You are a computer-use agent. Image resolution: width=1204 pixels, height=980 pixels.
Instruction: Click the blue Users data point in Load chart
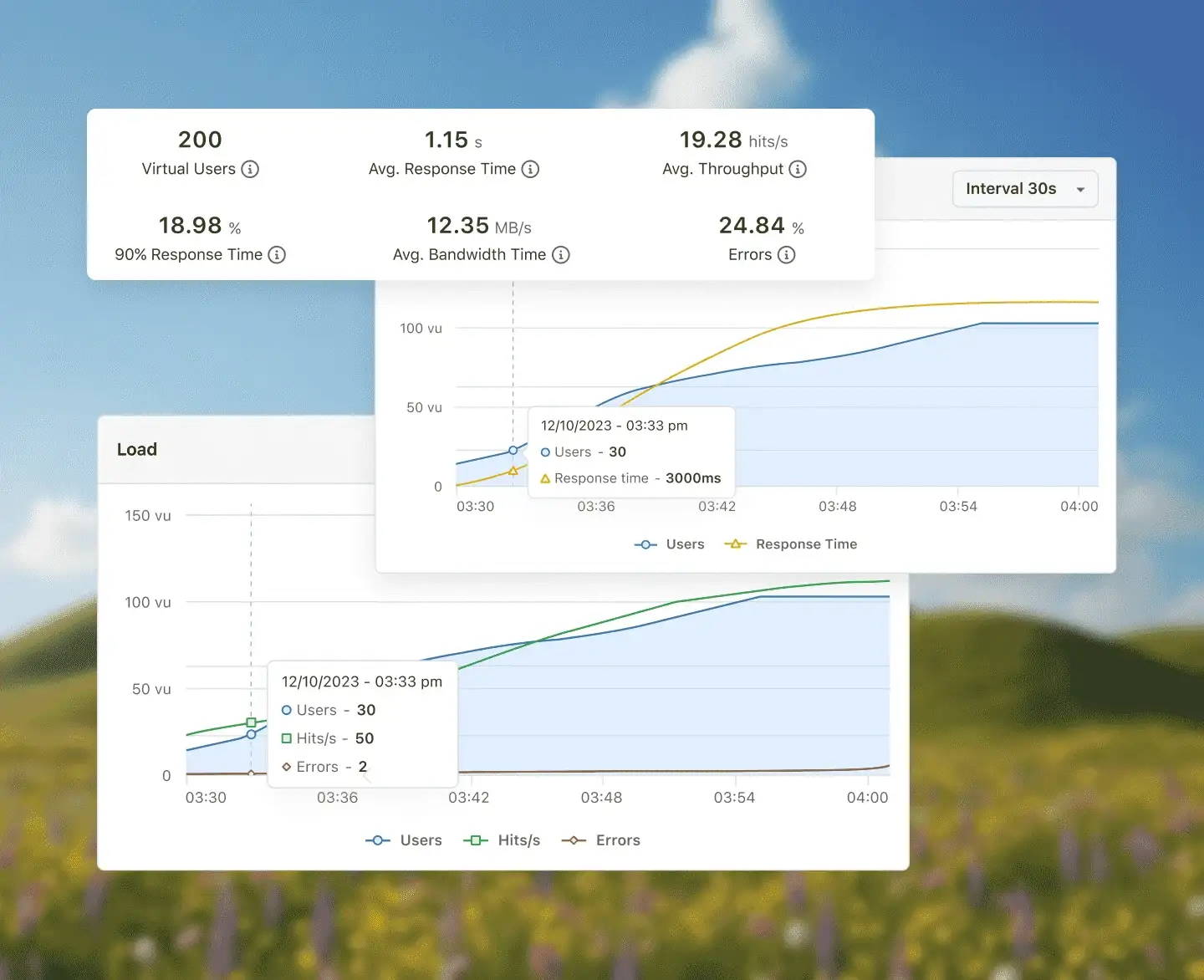click(x=251, y=734)
